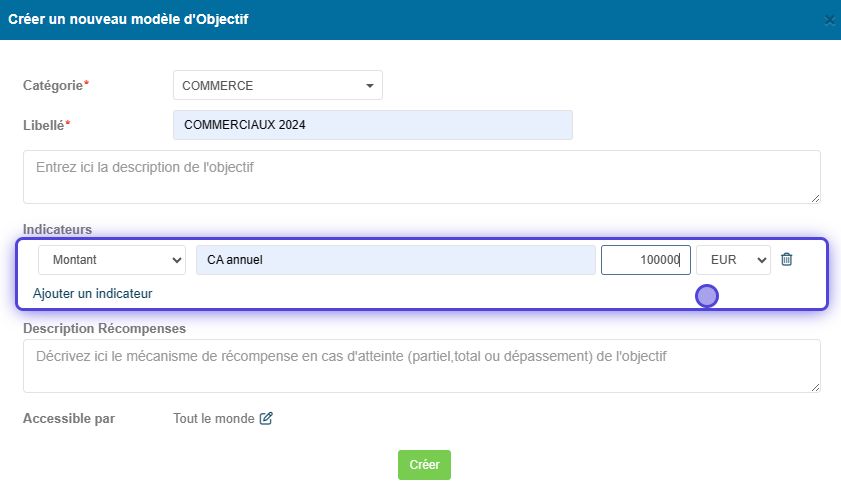Click the 100000 amount field
Screen dimensions: 841x501
coord(646,260)
